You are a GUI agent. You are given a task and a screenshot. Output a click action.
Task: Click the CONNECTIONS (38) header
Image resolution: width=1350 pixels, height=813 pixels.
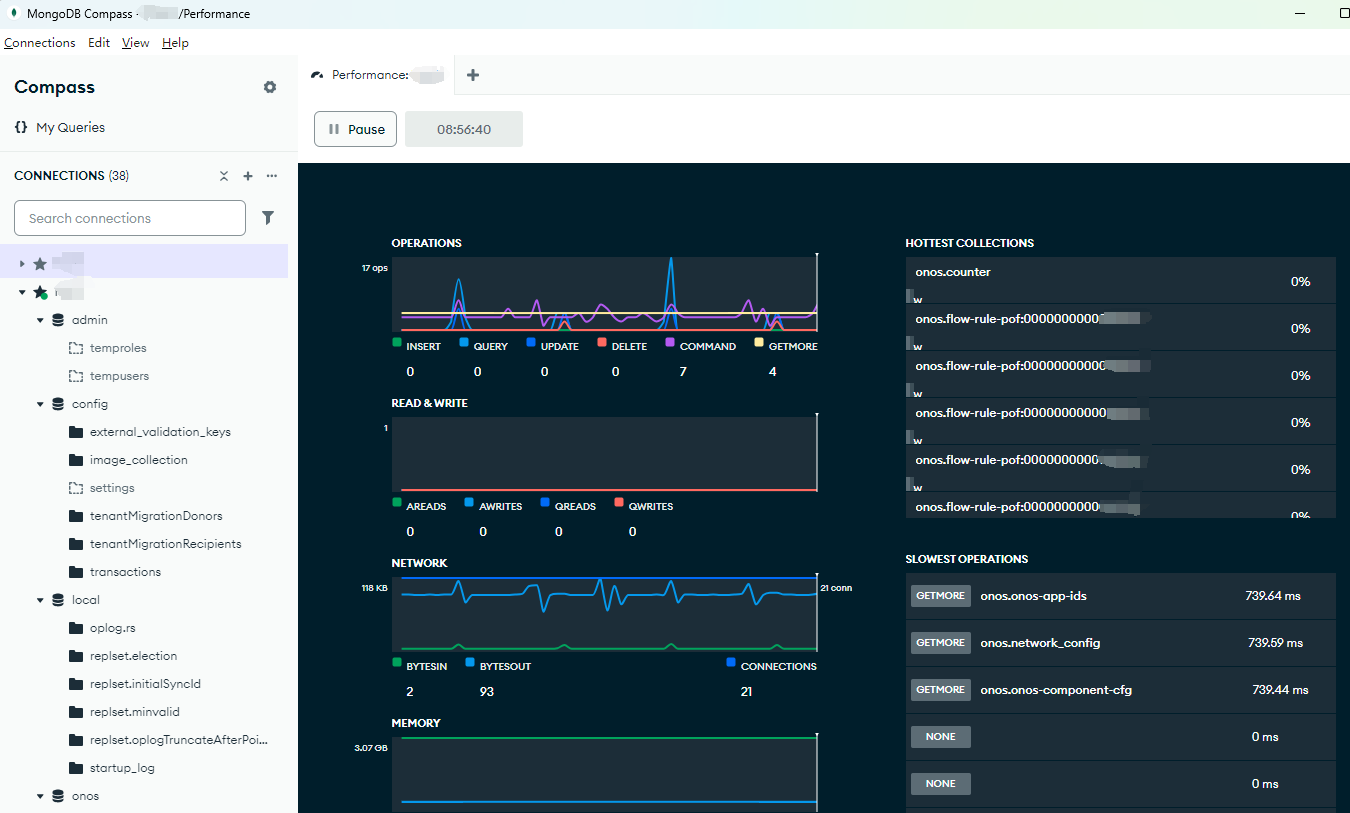tap(71, 176)
